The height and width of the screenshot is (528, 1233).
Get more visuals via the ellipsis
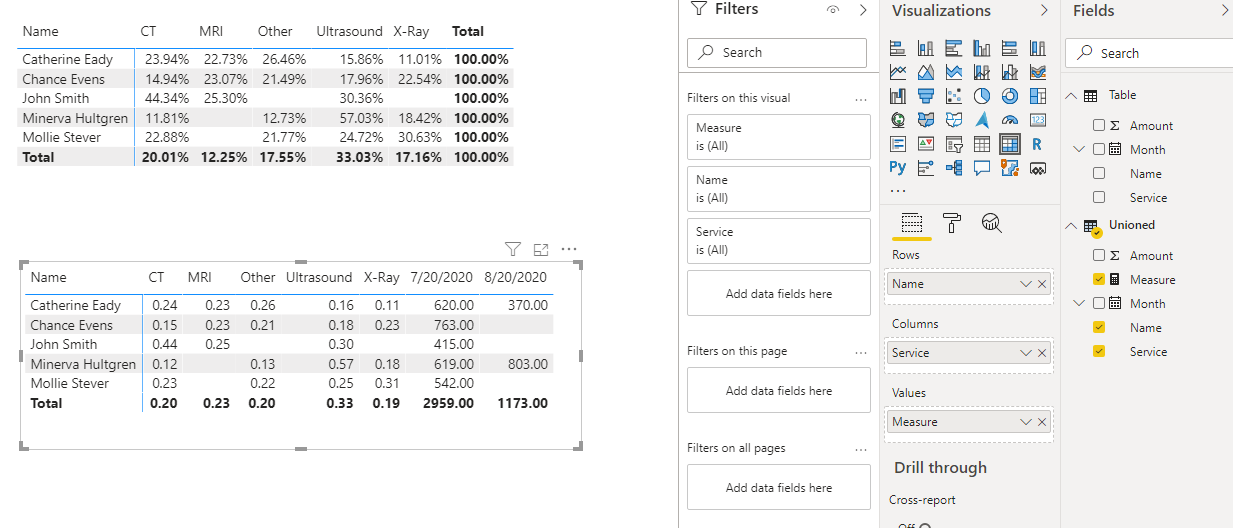(x=897, y=190)
